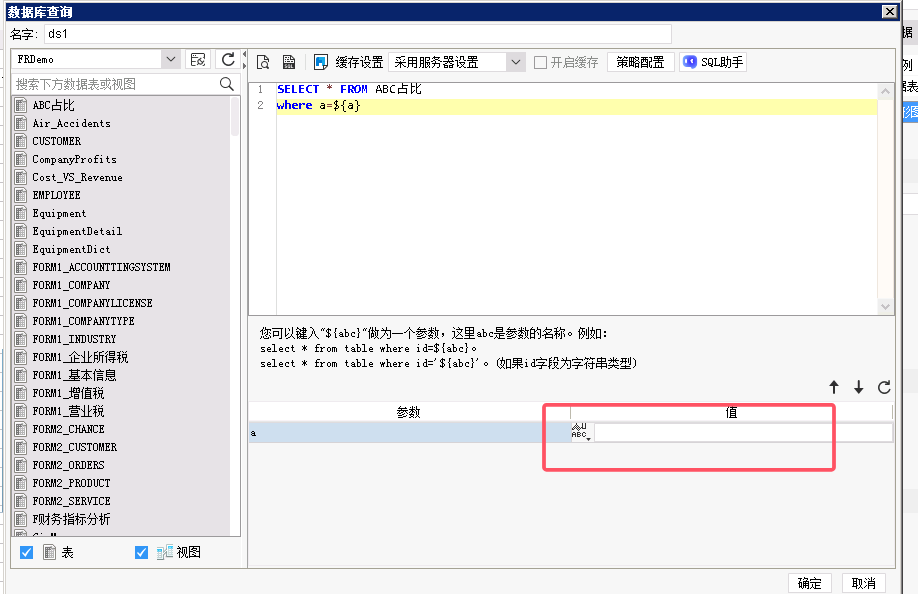Select the EquipmentDict table

click(x=122, y=249)
